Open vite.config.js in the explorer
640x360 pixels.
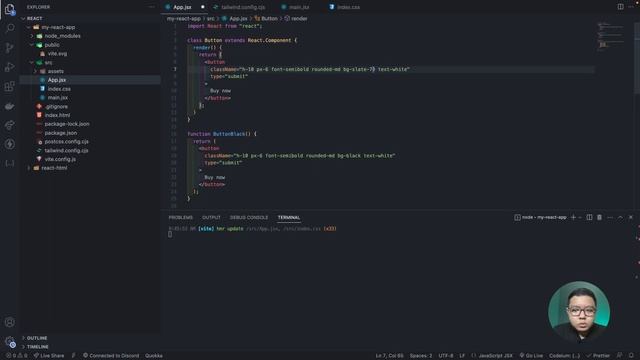[60, 159]
